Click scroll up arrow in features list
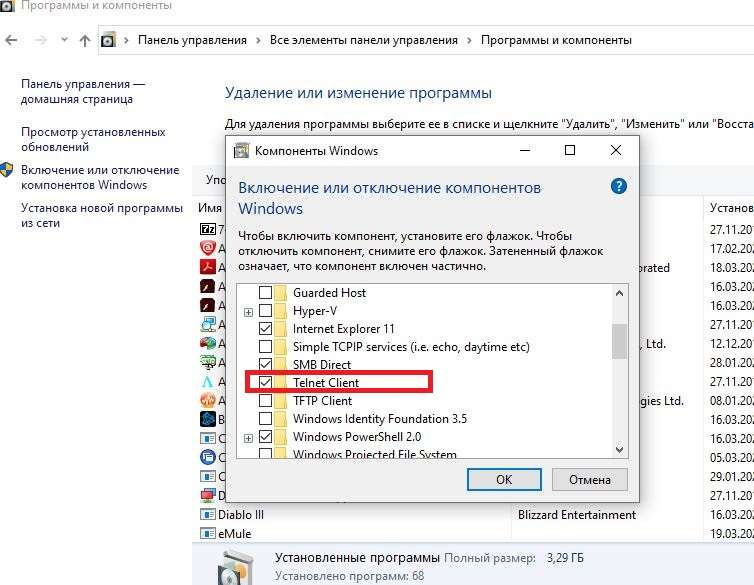Image resolution: width=754 pixels, height=585 pixels. pyautogui.click(x=619, y=293)
